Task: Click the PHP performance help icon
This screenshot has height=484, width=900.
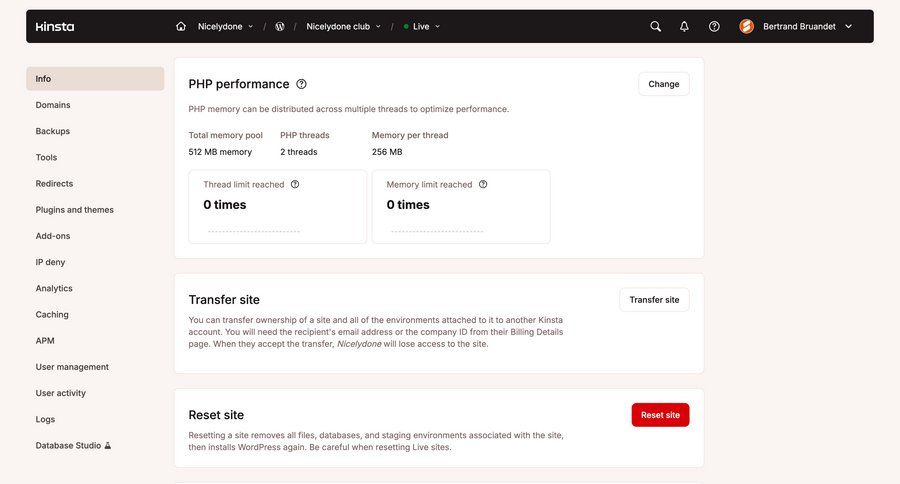Action: click(x=301, y=85)
